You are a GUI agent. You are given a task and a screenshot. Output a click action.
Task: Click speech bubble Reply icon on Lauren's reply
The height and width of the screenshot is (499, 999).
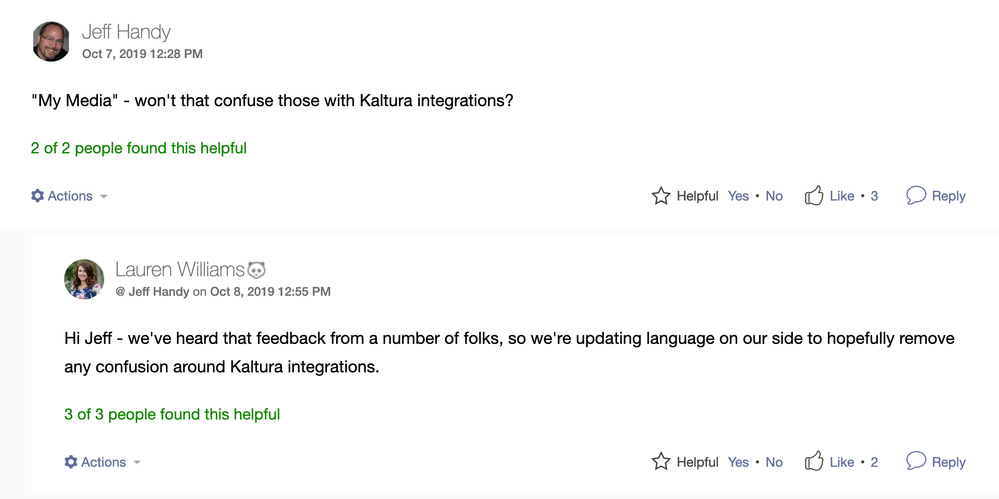(916, 461)
